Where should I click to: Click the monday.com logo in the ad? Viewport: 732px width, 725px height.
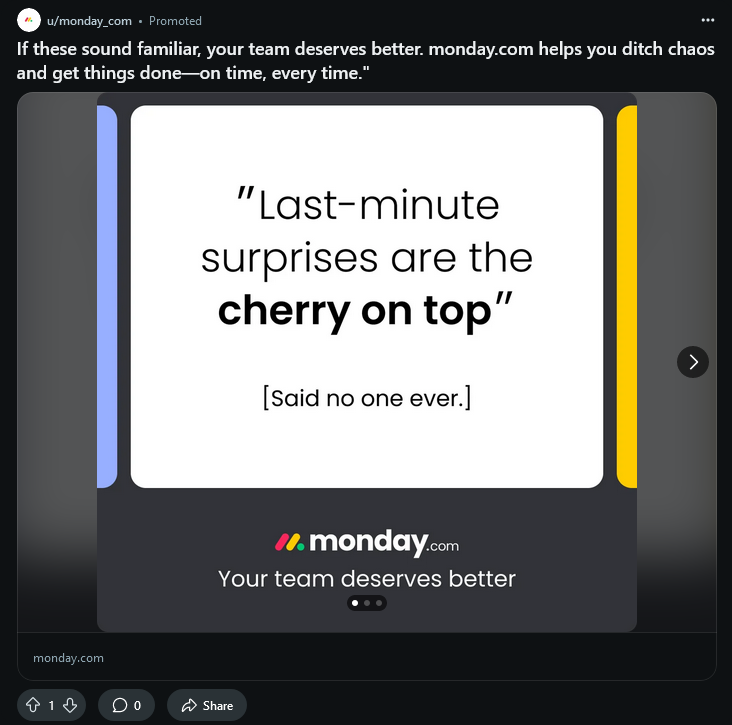tap(366, 542)
